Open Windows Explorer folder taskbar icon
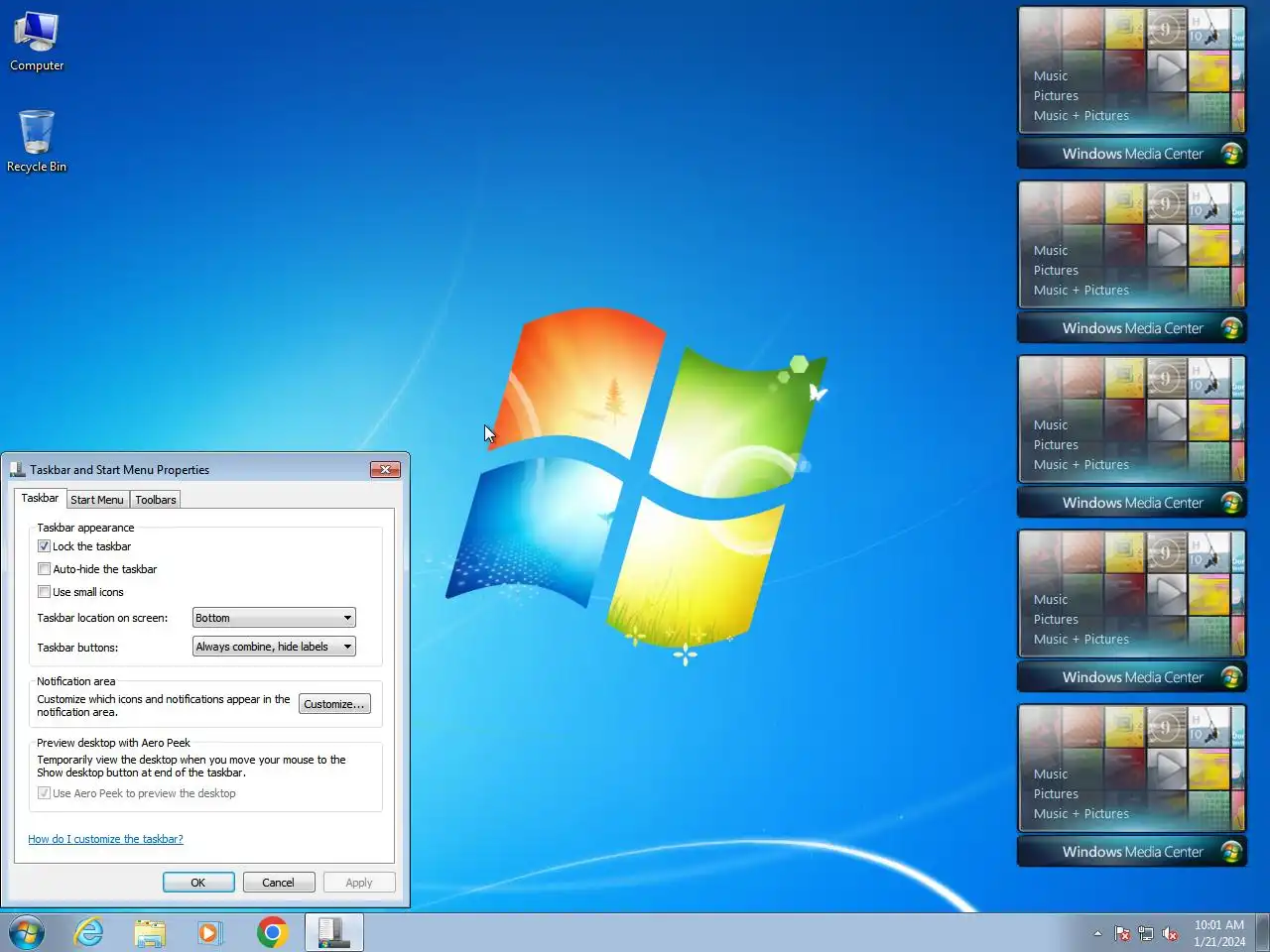Image resolution: width=1270 pixels, height=952 pixels. point(150,933)
